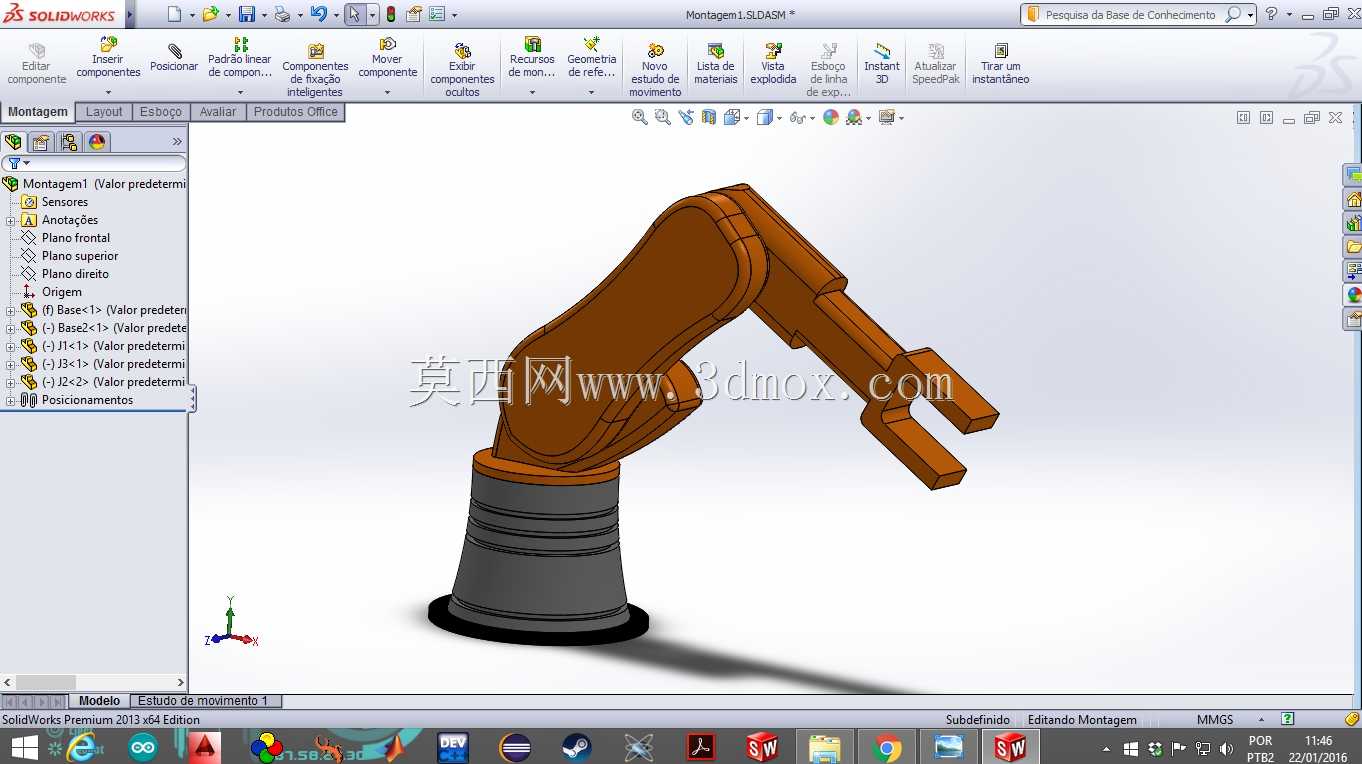The image size is (1362, 764).
Task: Click the Edit Appearance color sphere icon
Action: 831,117
